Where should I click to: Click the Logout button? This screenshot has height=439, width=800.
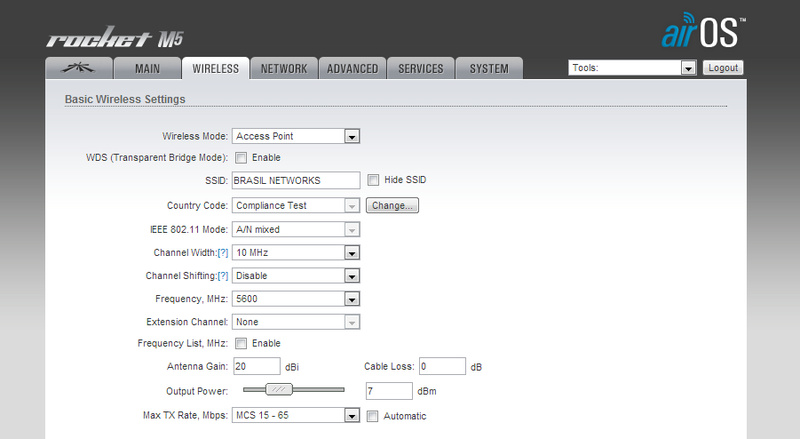point(723,67)
